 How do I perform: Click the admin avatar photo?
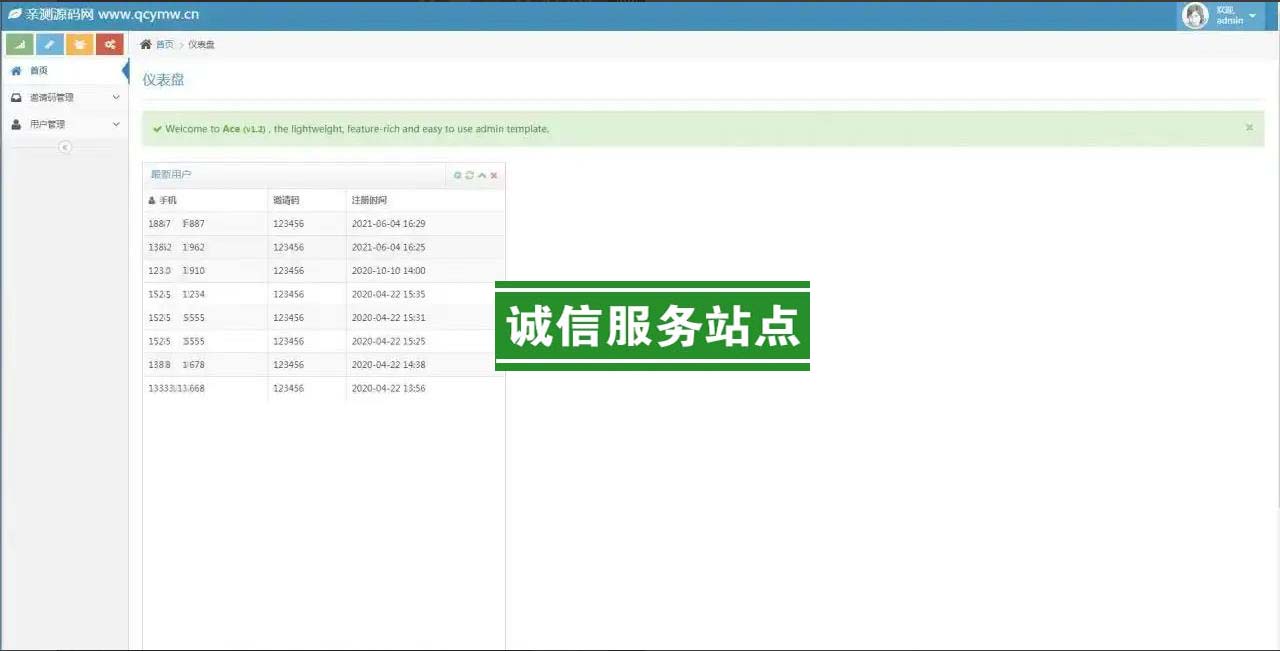pyautogui.click(x=1195, y=15)
